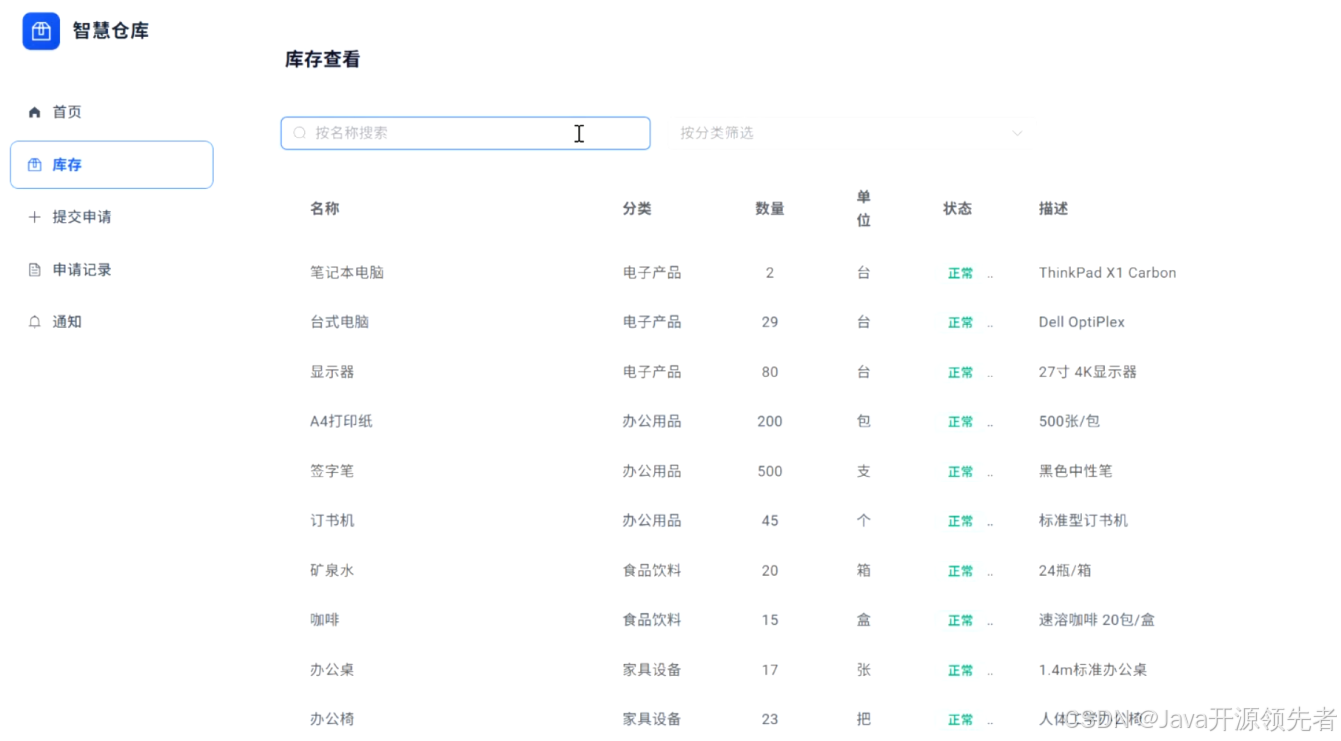Click the chevron arrow of category filter
1341x741 pixels.
(1018, 133)
